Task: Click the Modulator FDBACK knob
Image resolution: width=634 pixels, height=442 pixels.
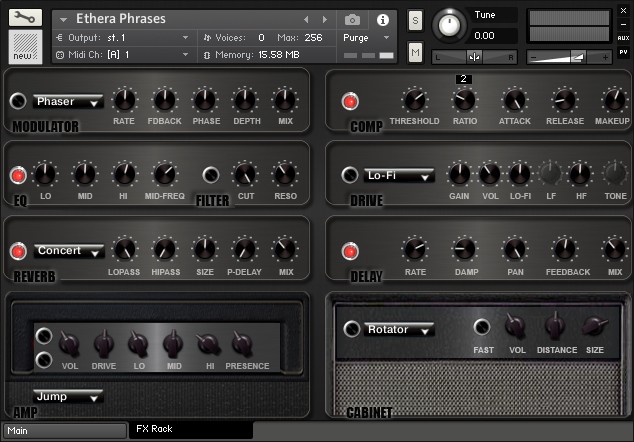Action: pyautogui.click(x=165, y=100)
